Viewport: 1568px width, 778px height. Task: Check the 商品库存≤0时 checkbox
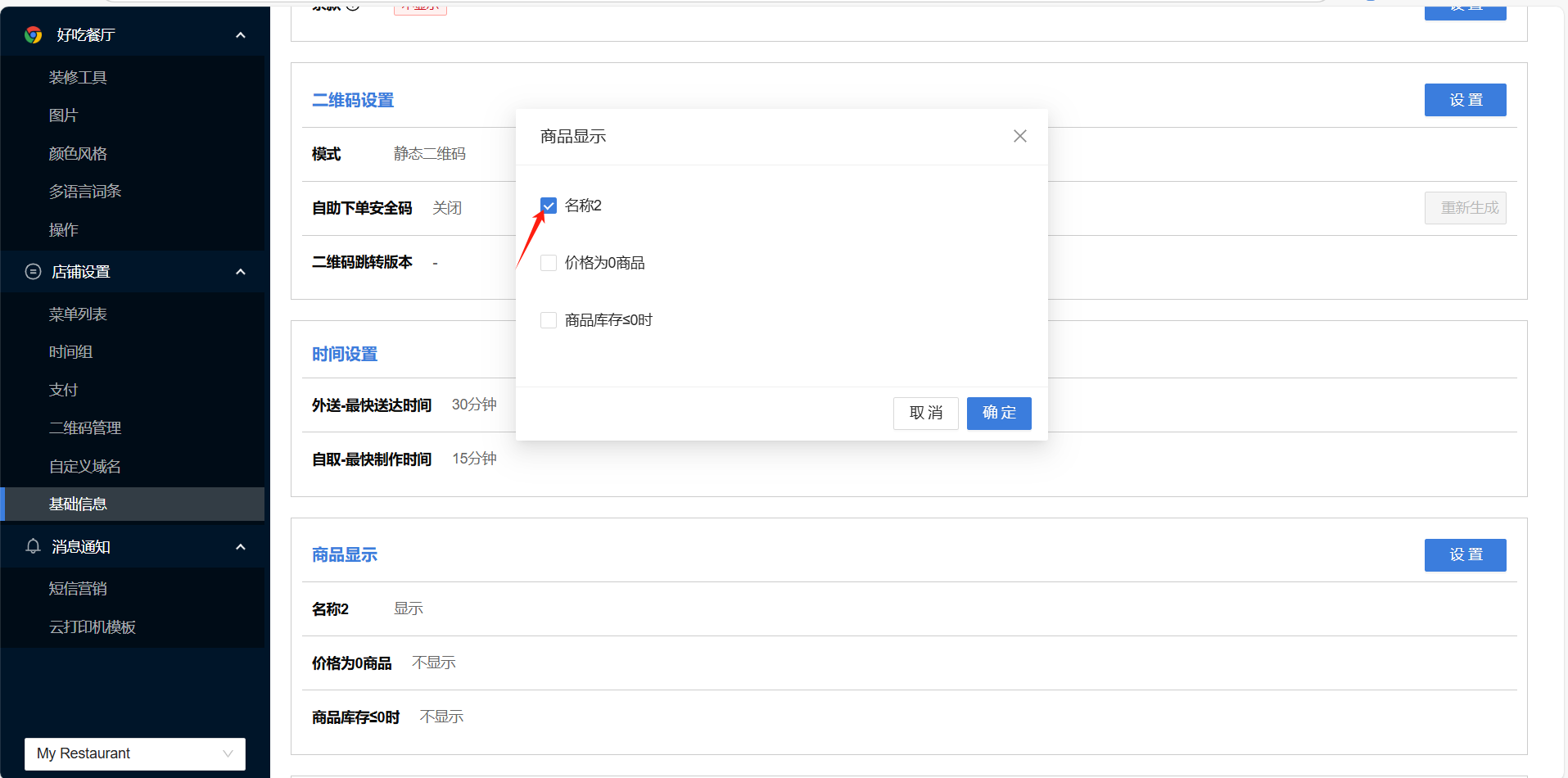tap(549, 320)
